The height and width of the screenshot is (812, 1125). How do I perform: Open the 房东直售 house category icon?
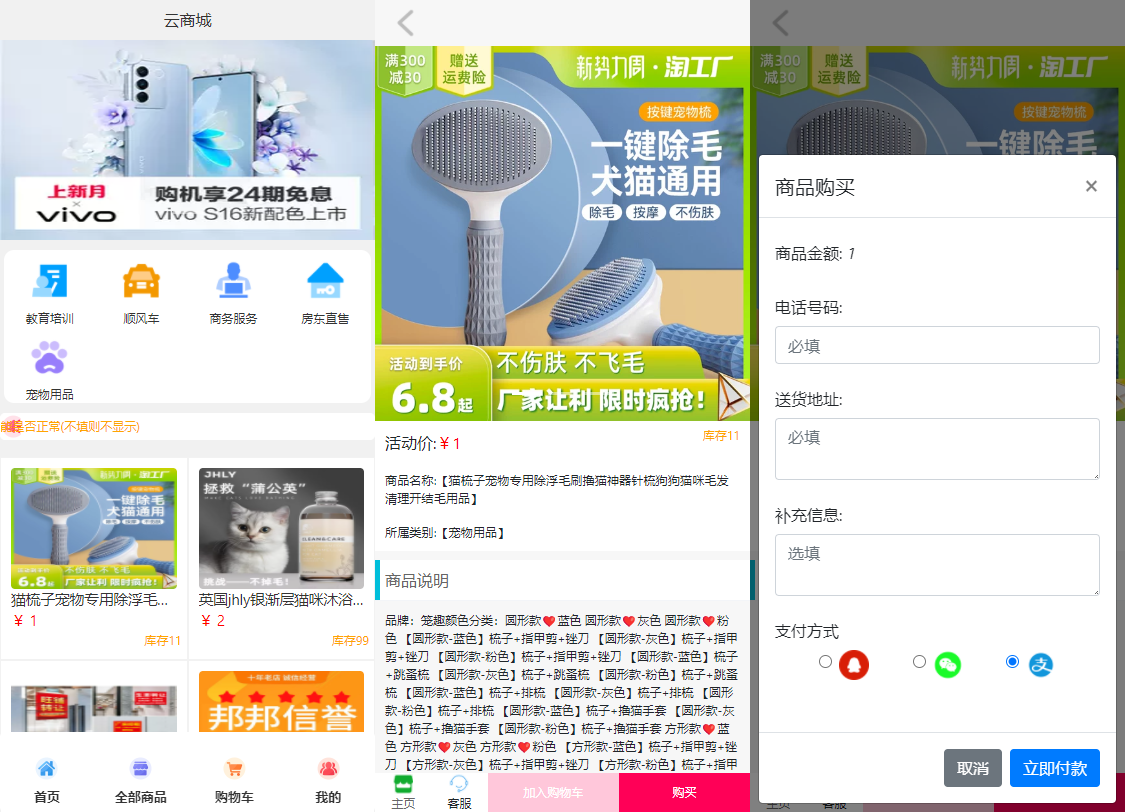(325, 281)
